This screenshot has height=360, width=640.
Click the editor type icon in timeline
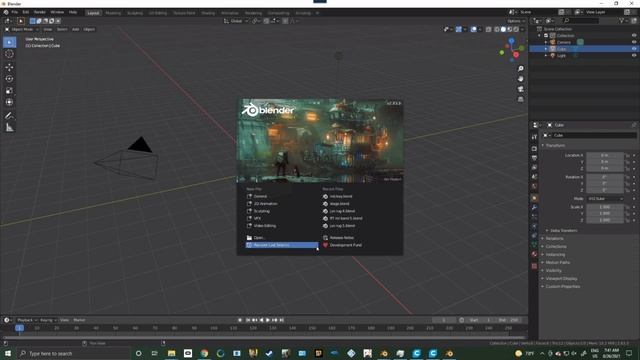coord(7,320)
